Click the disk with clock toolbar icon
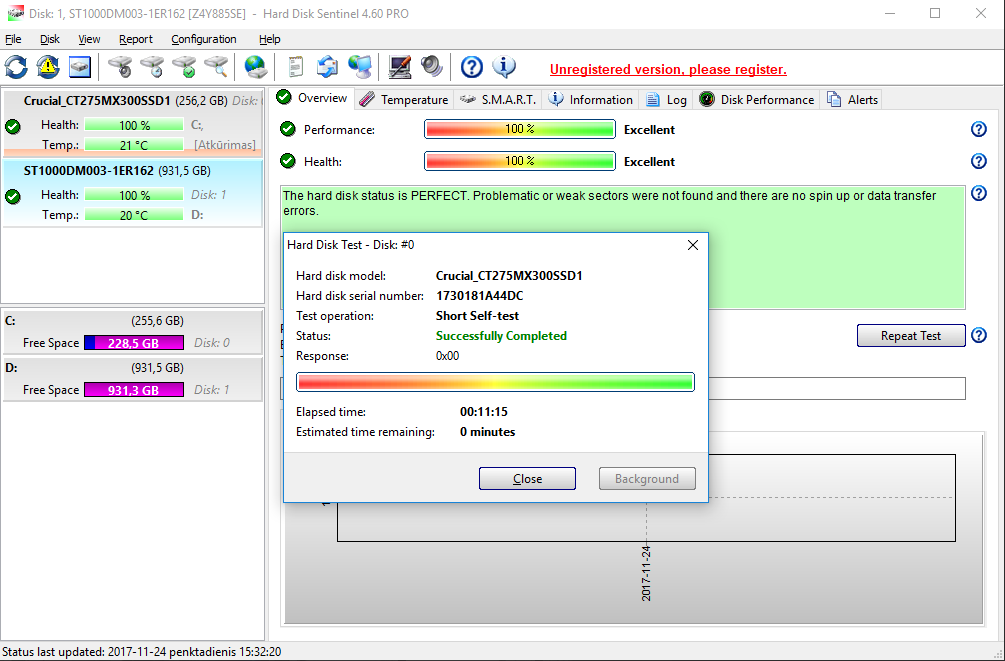The height and width of the screenshot is (661, 1005). [x=153, y=67]
